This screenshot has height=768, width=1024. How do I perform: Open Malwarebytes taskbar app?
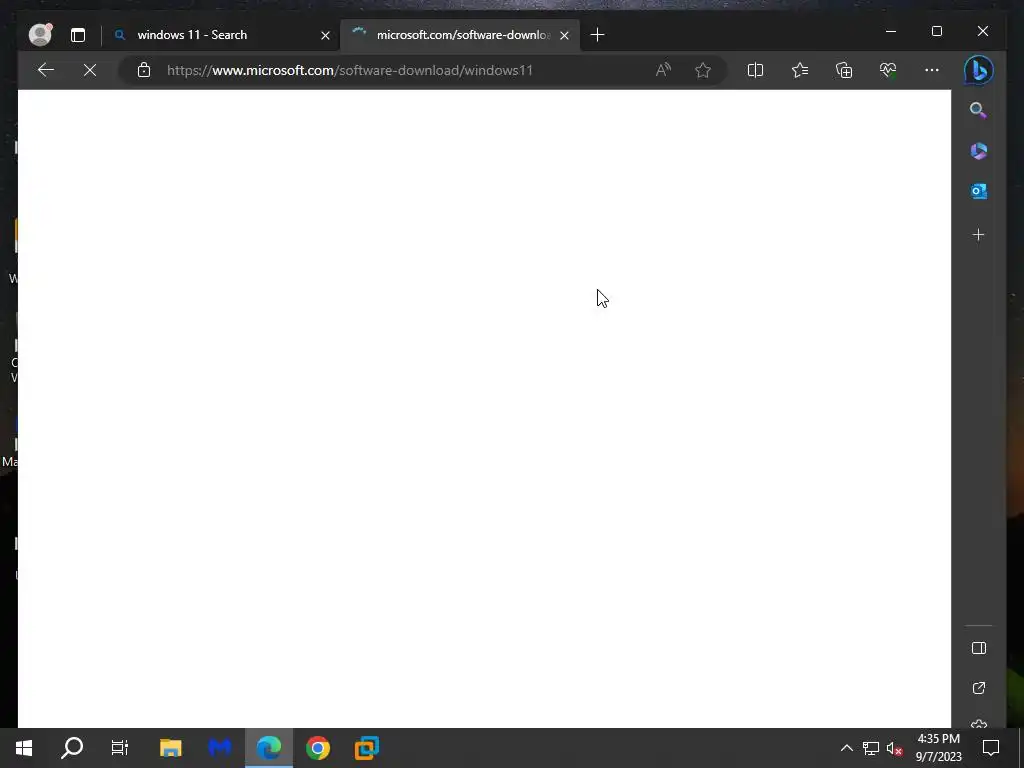[219, 748]
